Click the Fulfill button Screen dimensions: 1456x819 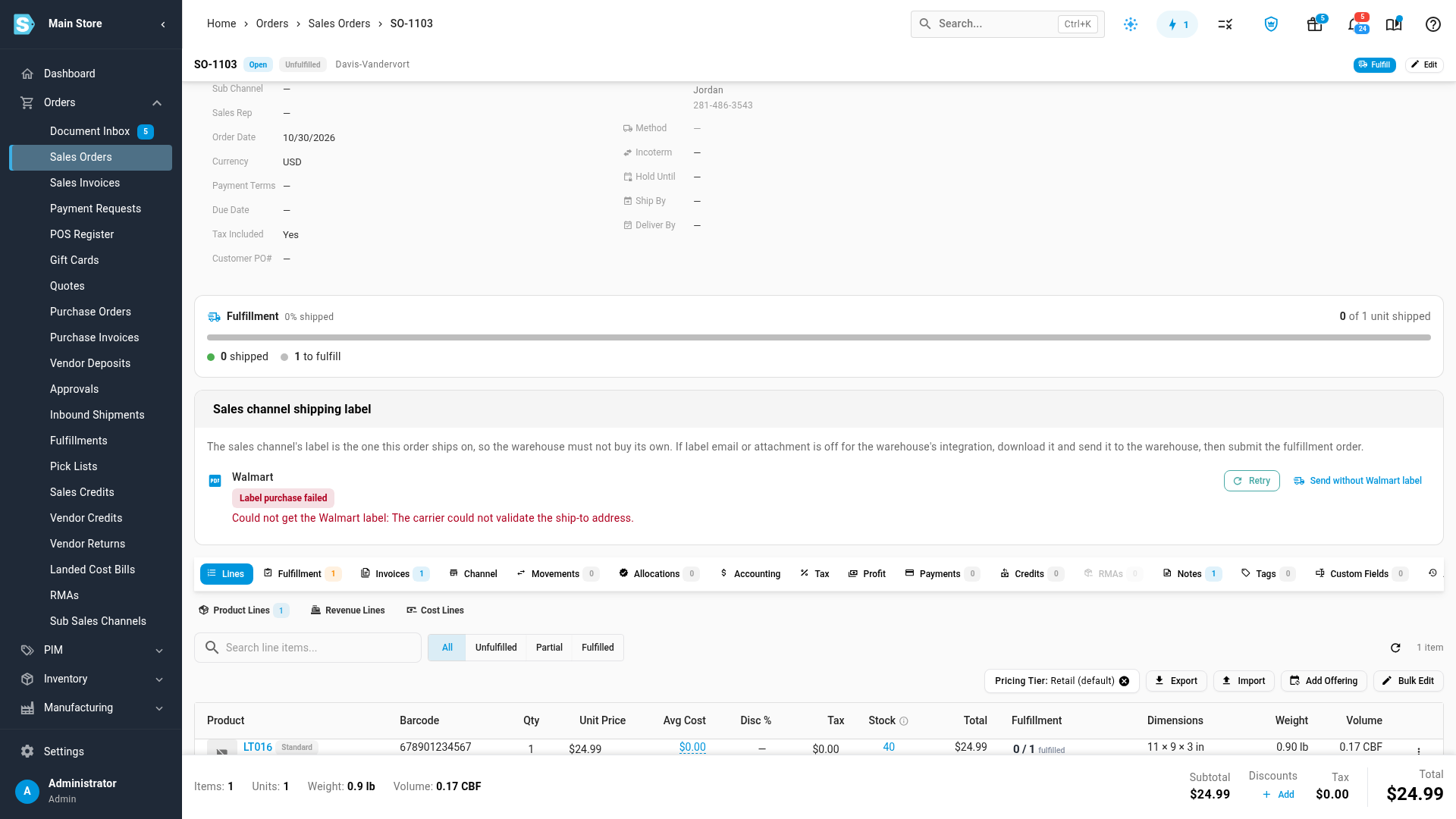(1374, 64)
